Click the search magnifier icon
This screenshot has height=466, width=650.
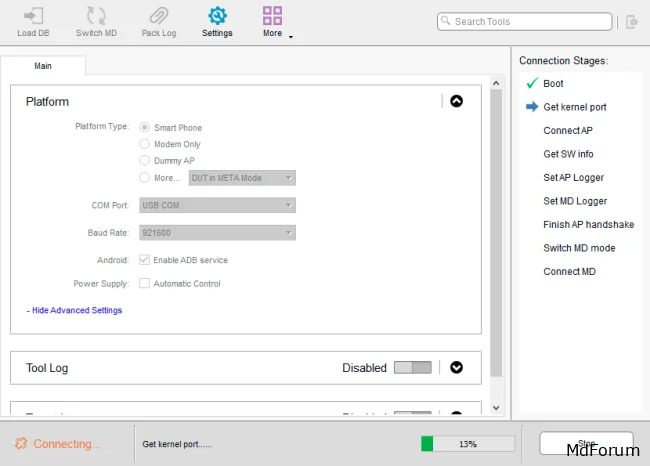click(x=446, y=21)
